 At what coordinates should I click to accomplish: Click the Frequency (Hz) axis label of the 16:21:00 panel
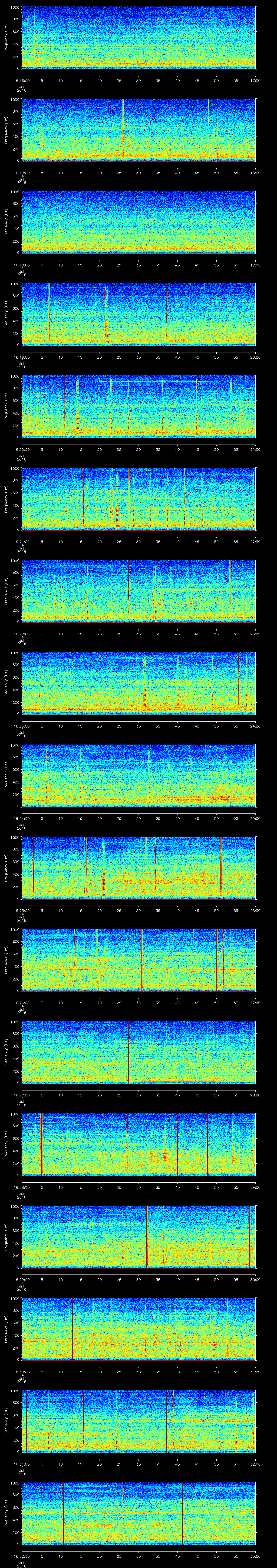(6, 499)
